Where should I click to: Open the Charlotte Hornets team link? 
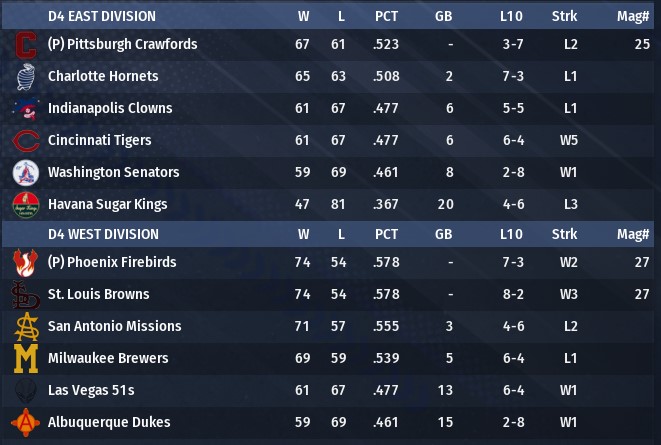point(103,77)
